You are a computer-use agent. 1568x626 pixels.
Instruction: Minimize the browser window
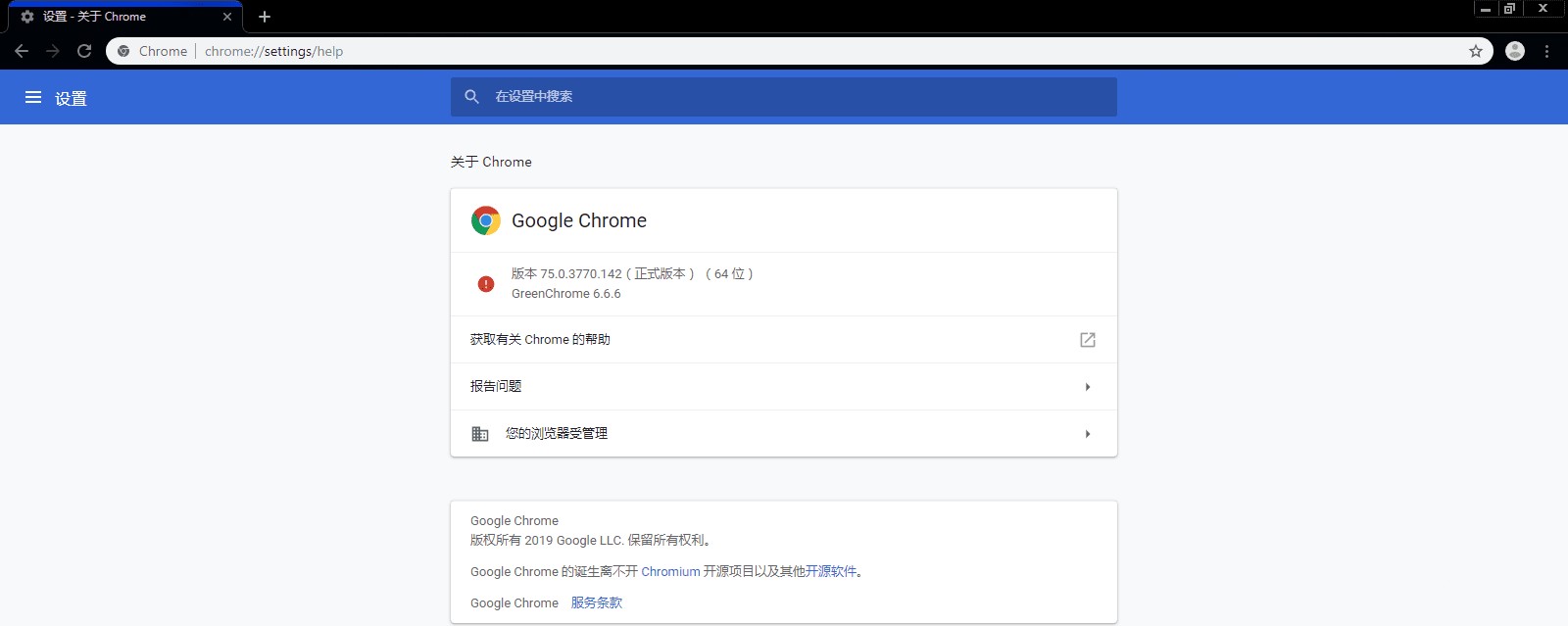click(x=1486, y=9)
